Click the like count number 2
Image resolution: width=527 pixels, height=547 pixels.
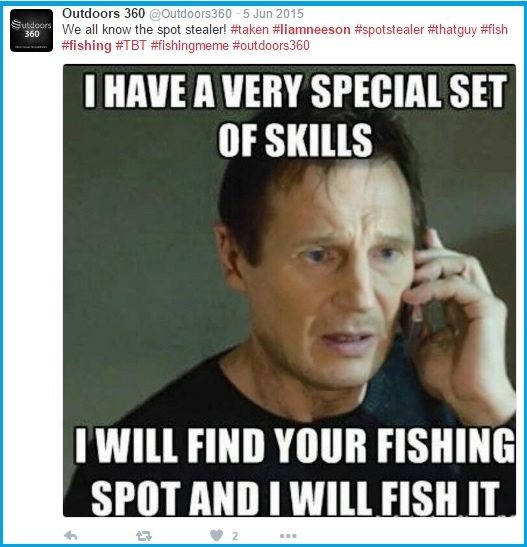pos(235,536)
